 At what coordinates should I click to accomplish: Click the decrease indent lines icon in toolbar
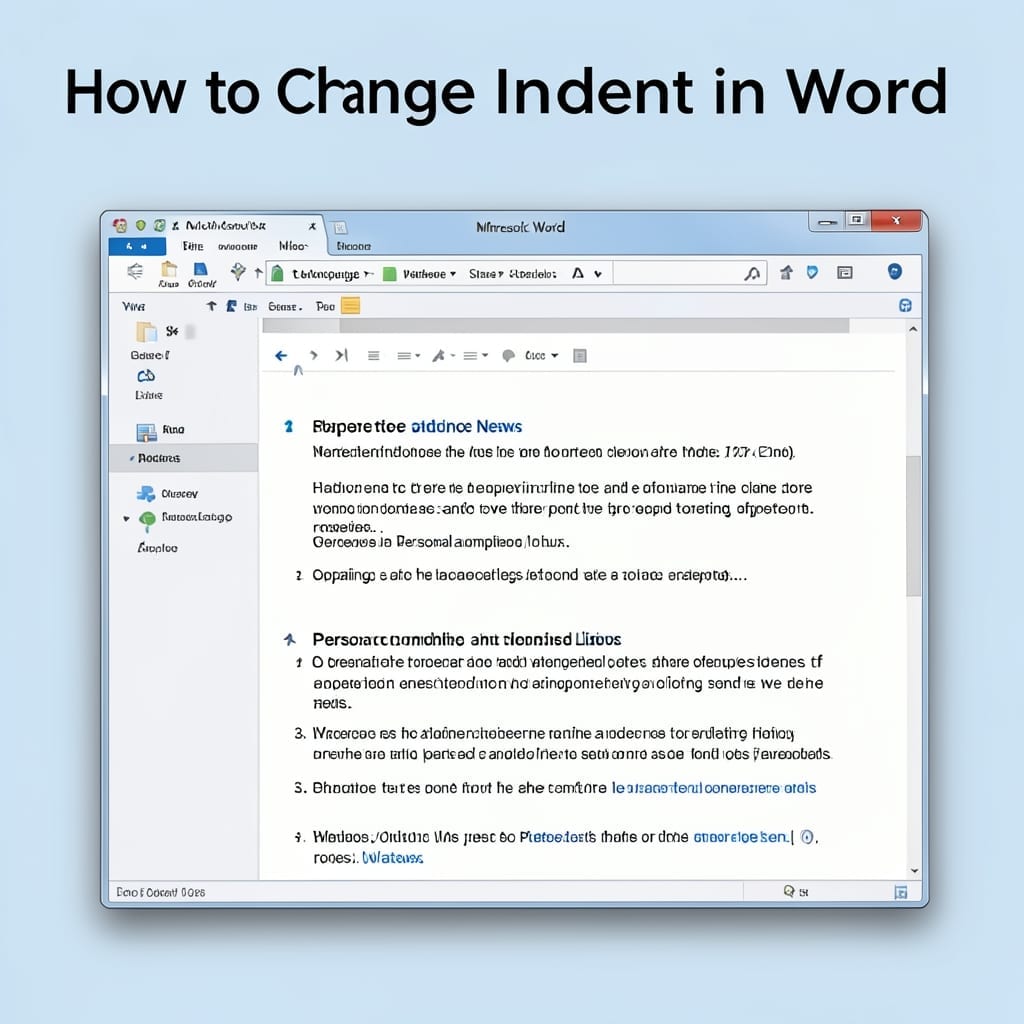click(135, 271)
